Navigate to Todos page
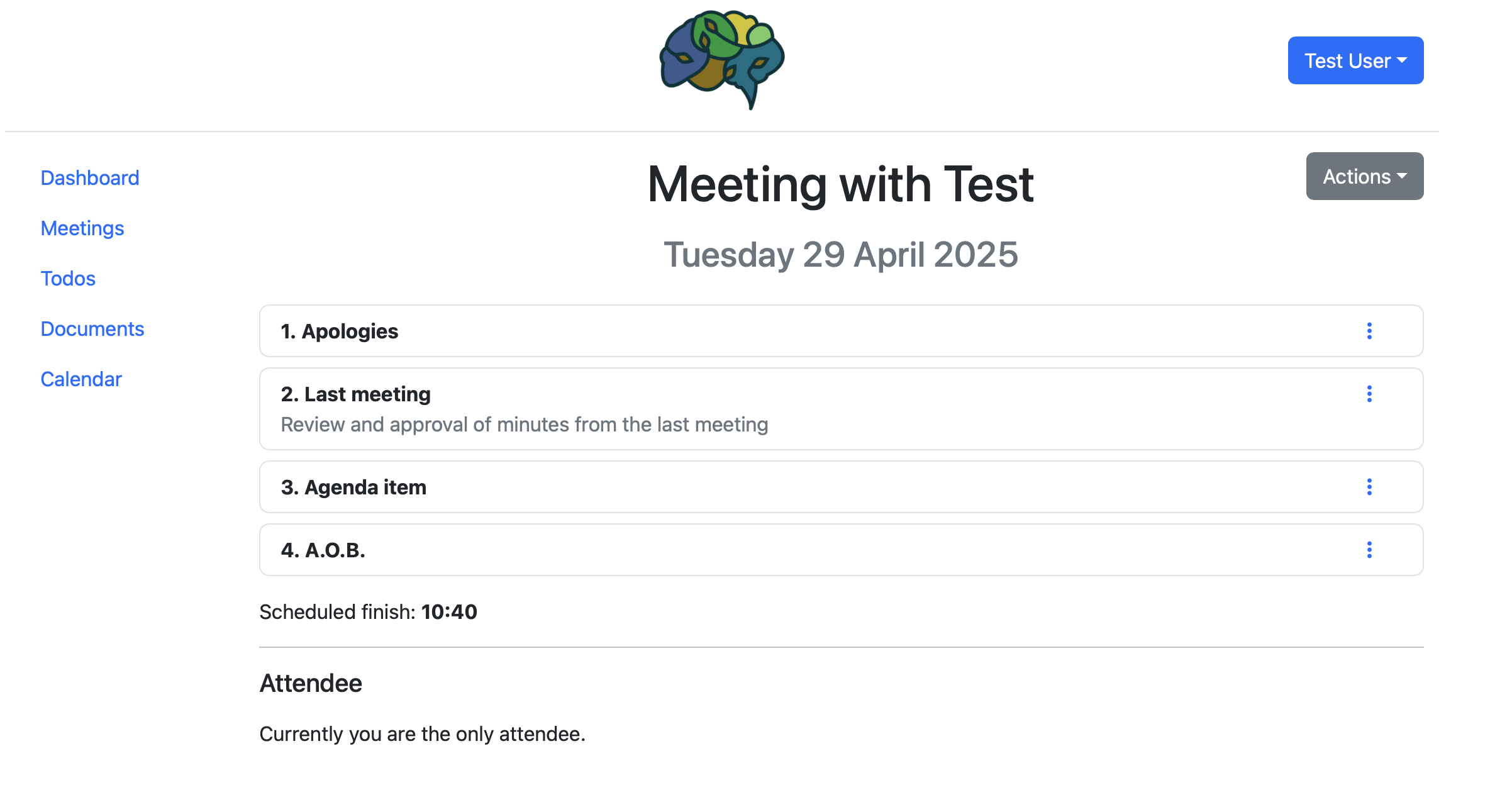 [x=68, y=279]
